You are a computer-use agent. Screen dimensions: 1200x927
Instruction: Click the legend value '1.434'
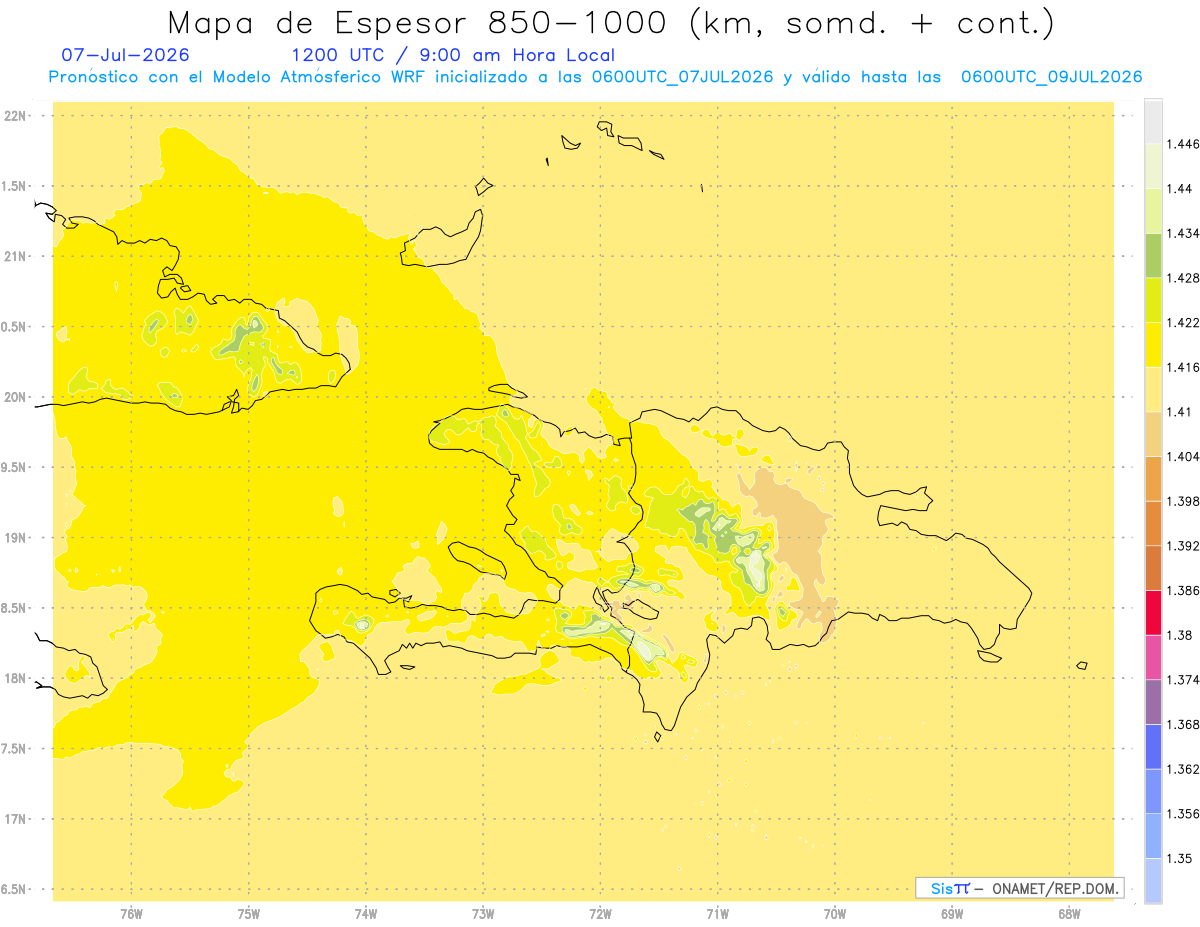1183,233
